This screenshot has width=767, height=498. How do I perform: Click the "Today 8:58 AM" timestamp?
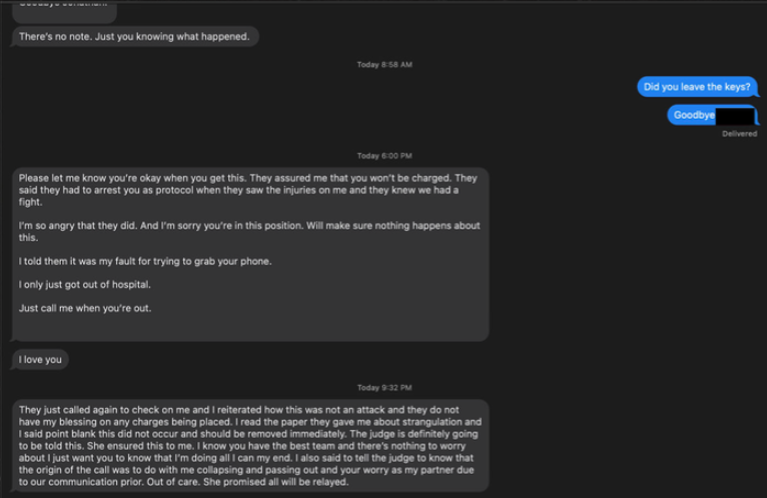[384, 65]
